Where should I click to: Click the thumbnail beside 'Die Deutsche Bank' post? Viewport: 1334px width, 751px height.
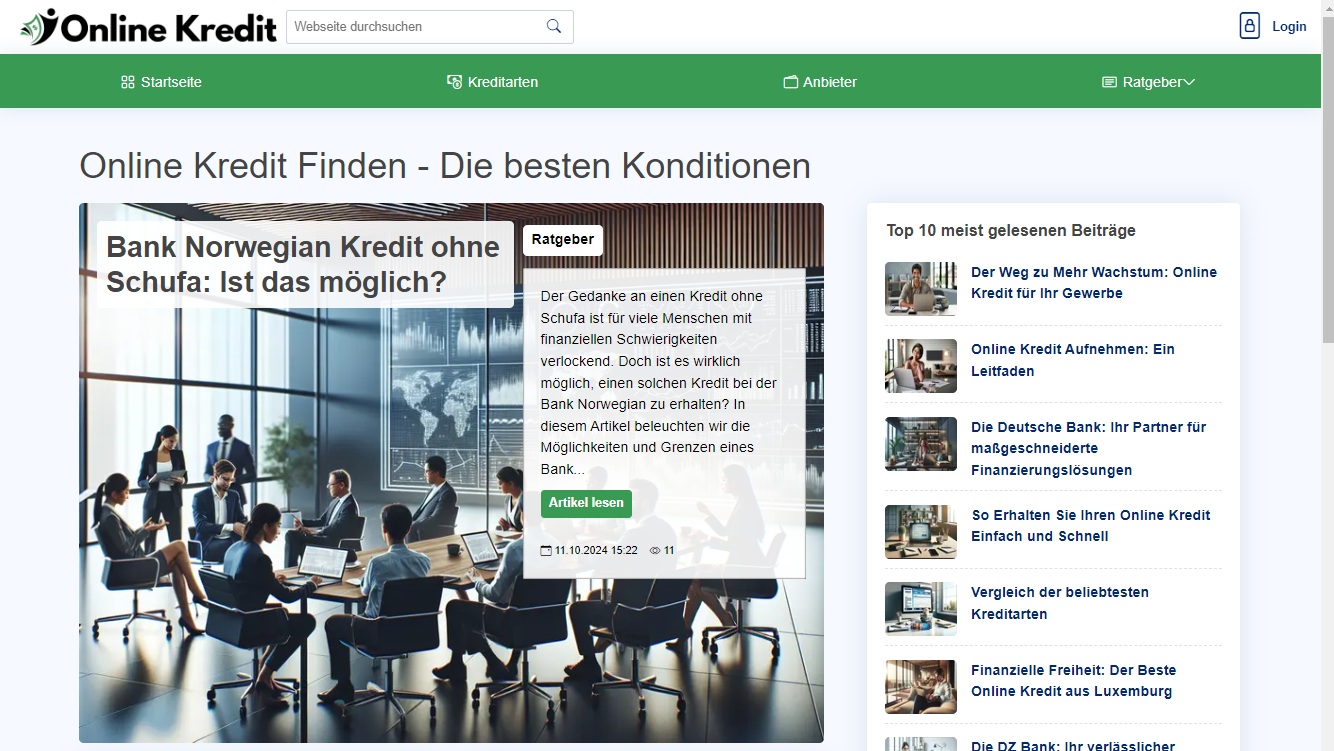[x=920, y=443]
